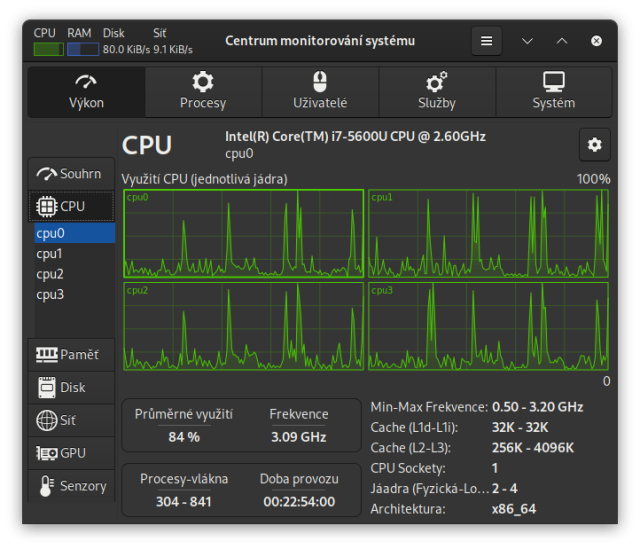Screen dimensions: 640x549
Task: Switch to the Uživatelé tab
Action: point(320,92)
